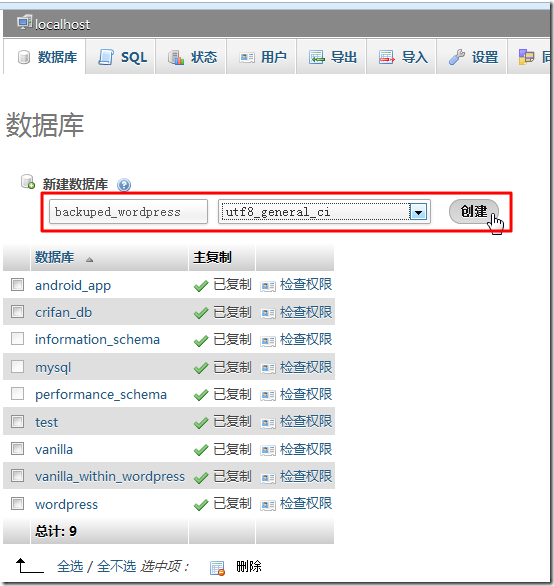Open the vanilla_within_wordpress database link
554x586 pixels.
click(x=110, y=476)
